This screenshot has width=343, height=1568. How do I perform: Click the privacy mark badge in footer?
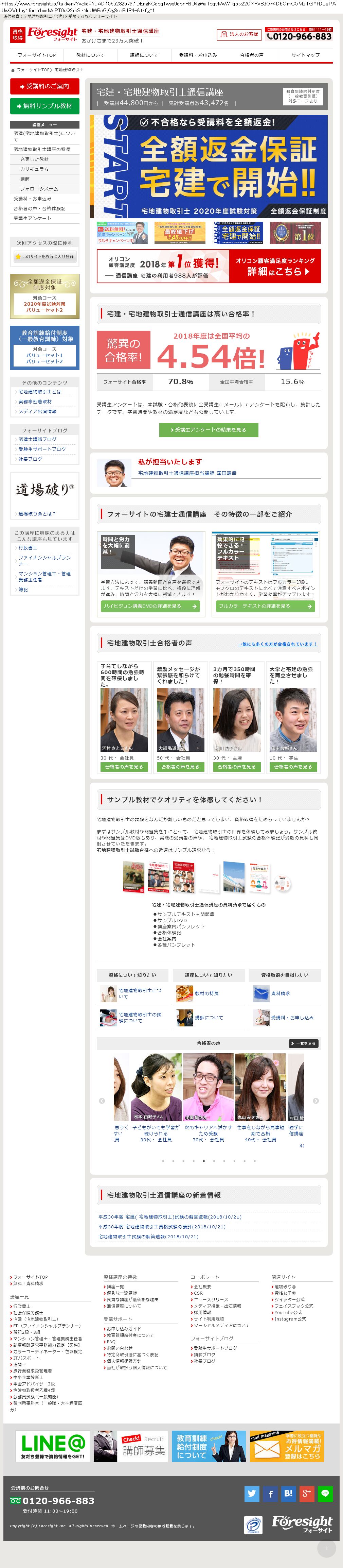[x=253, y=1525]
